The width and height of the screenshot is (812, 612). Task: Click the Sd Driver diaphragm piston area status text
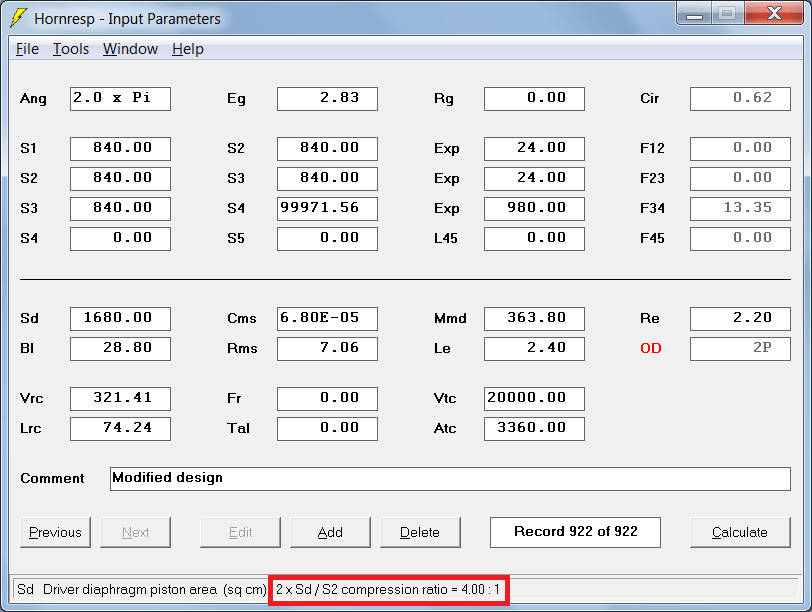click(141, 590)
